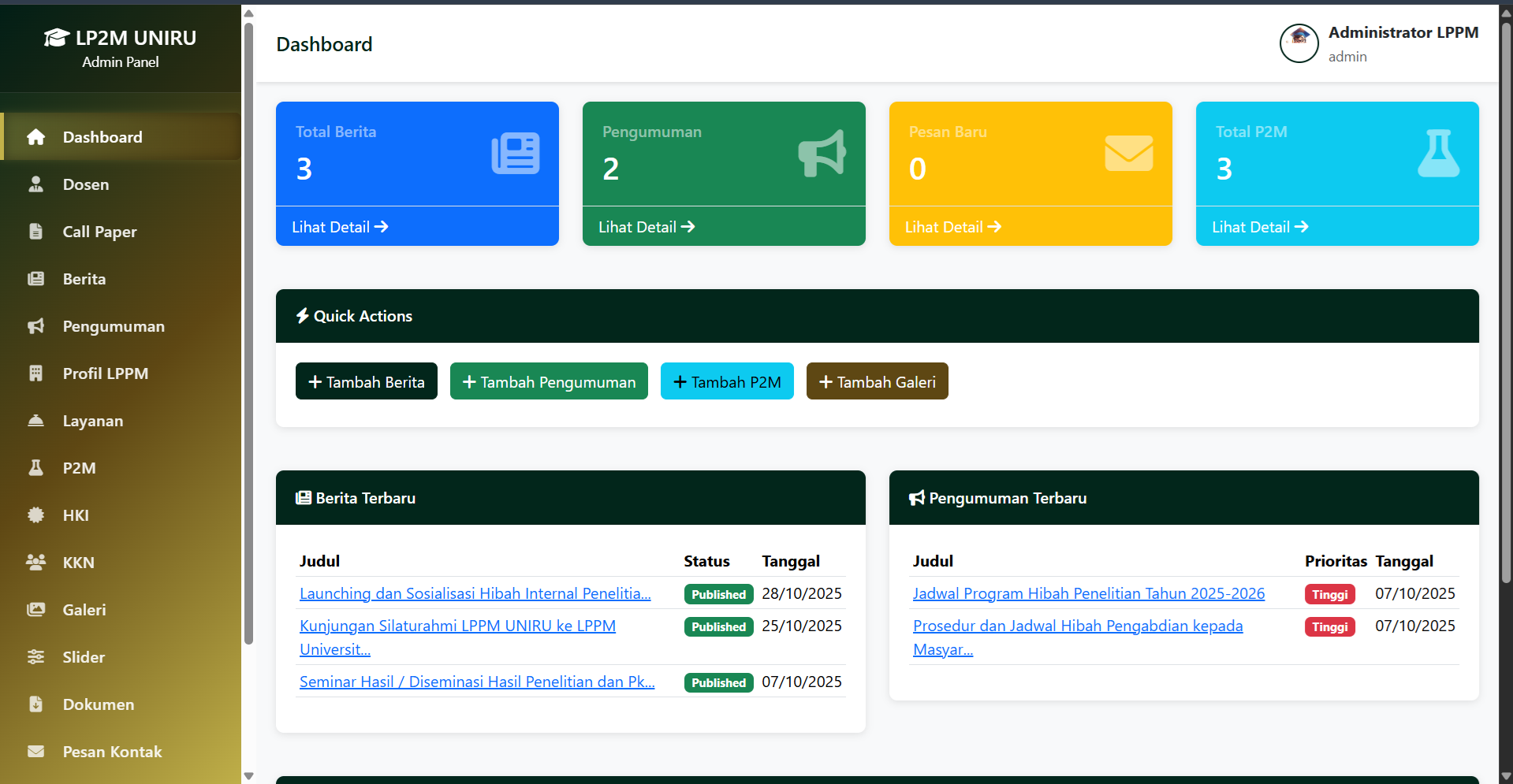1513x784 pixels.
Task: Select the Layanan sidebar entry
Action: point(92,420)
